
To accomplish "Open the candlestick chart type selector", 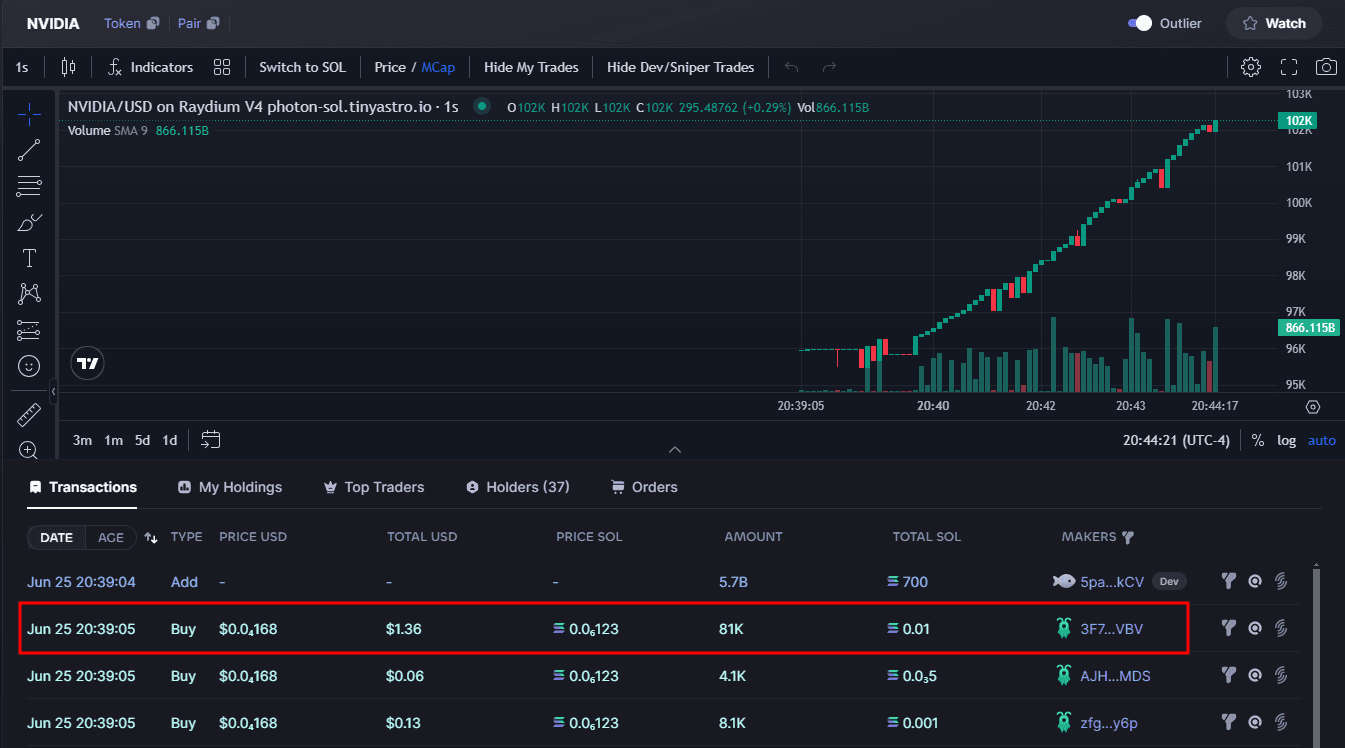I will coord(68,67).
